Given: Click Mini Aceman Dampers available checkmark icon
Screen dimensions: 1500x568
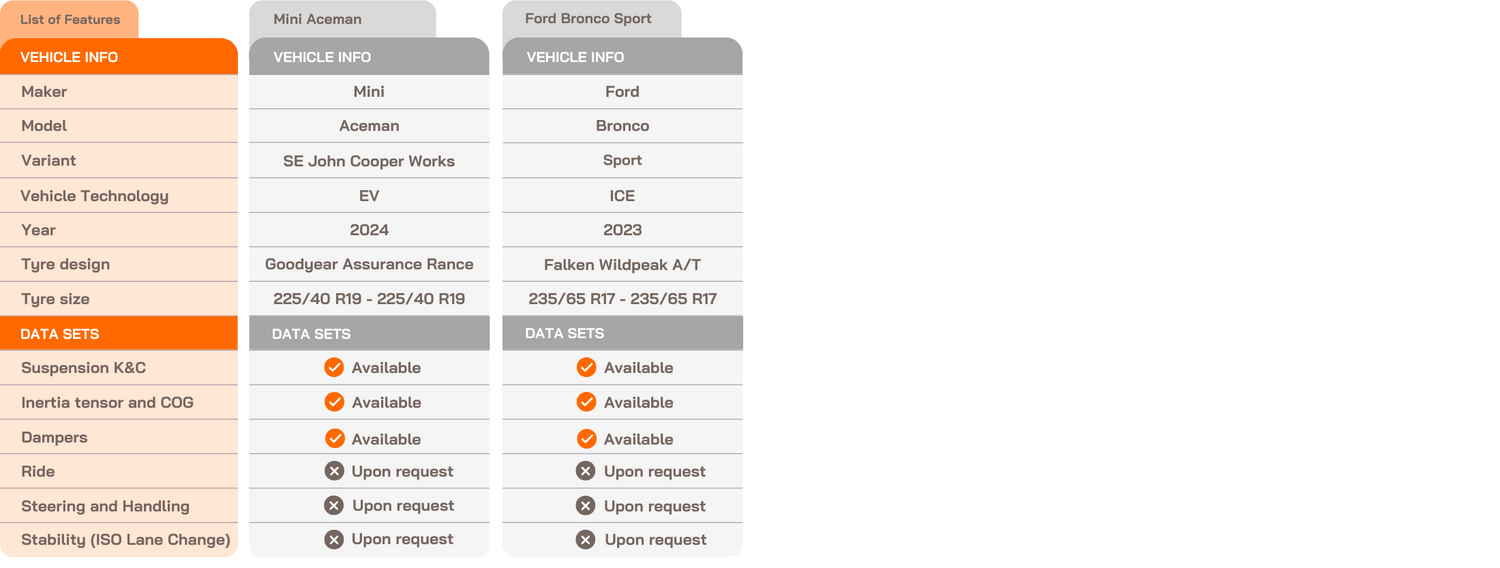Looking at the screenshot, I should pyautogui.click(x=334, y=438).
